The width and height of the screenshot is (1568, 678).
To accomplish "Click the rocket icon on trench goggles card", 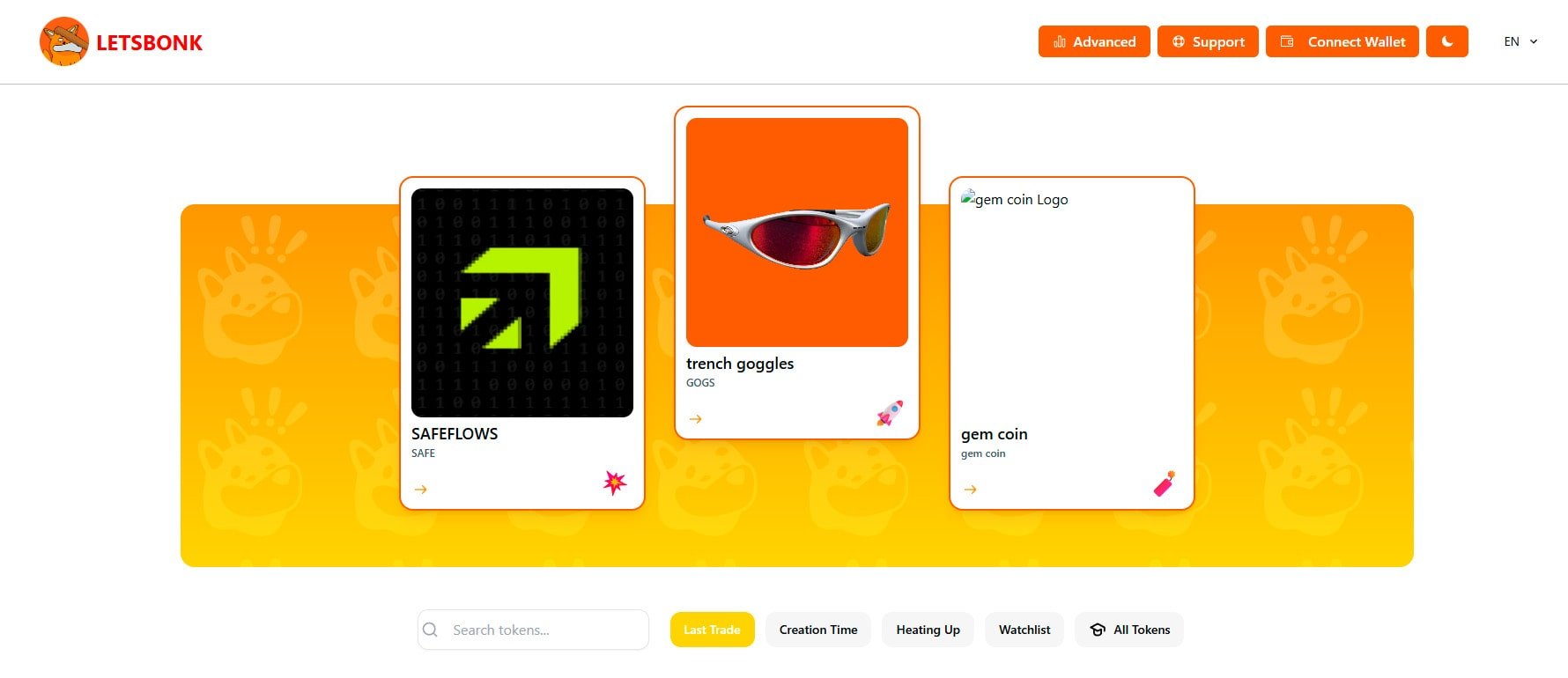I will point(890,413).
